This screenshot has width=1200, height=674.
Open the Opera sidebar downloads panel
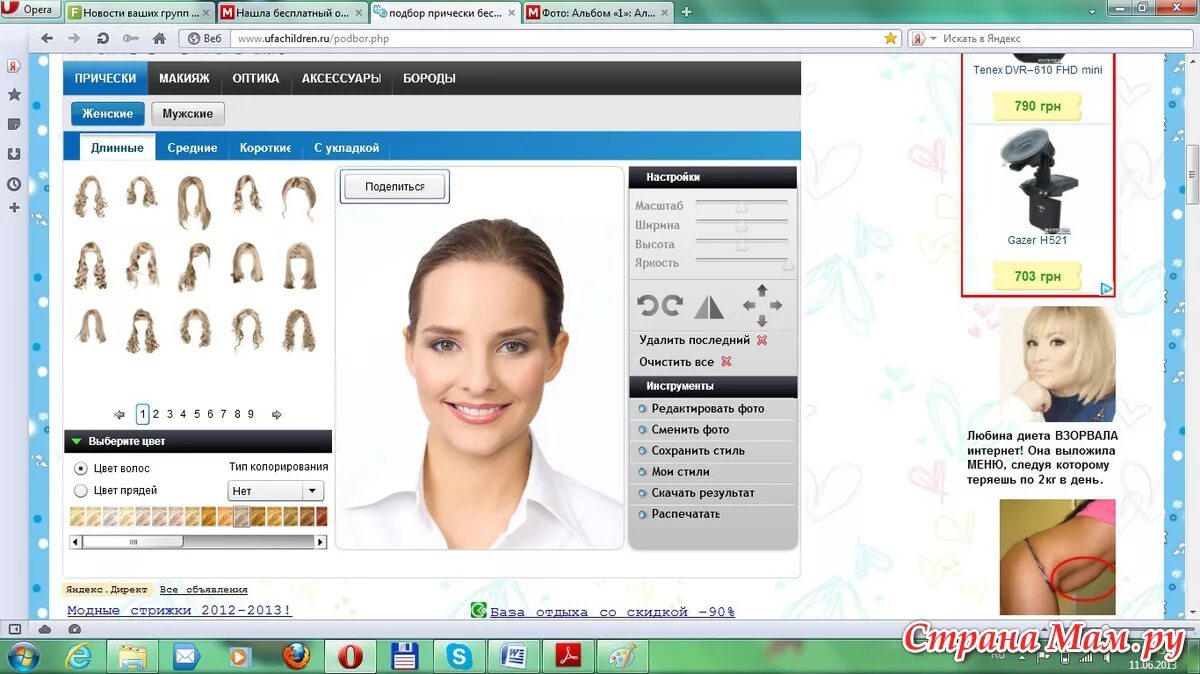coord(14,154)
